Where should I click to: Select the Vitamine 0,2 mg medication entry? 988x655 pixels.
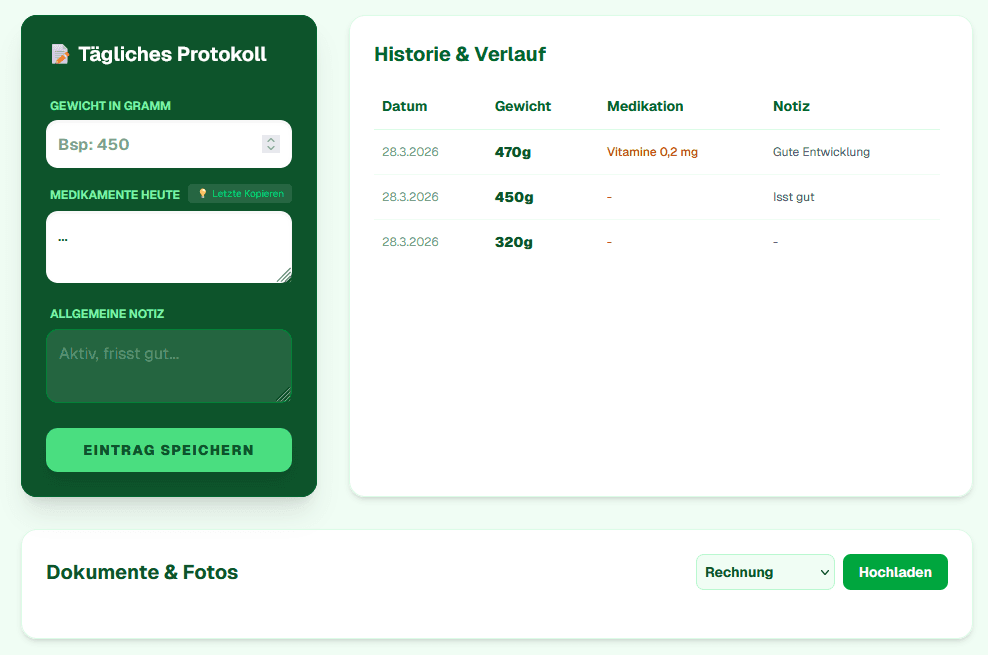(651, 151)
